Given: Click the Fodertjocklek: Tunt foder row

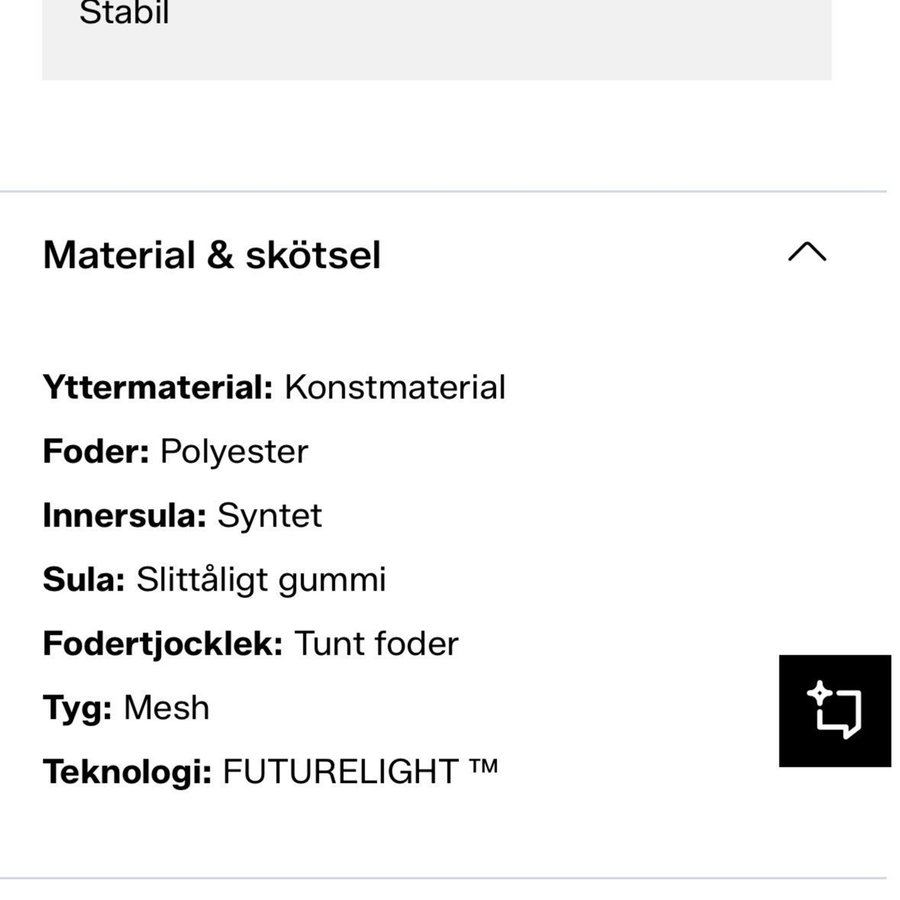Looking at the screenshot, I should click(x=250, y=643).
